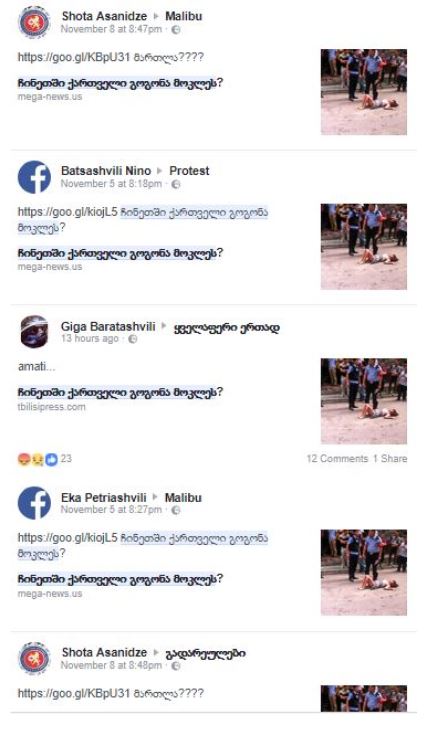Click Eka Petriashvili's Facebook logo avatar

click(x=34, y=503)
